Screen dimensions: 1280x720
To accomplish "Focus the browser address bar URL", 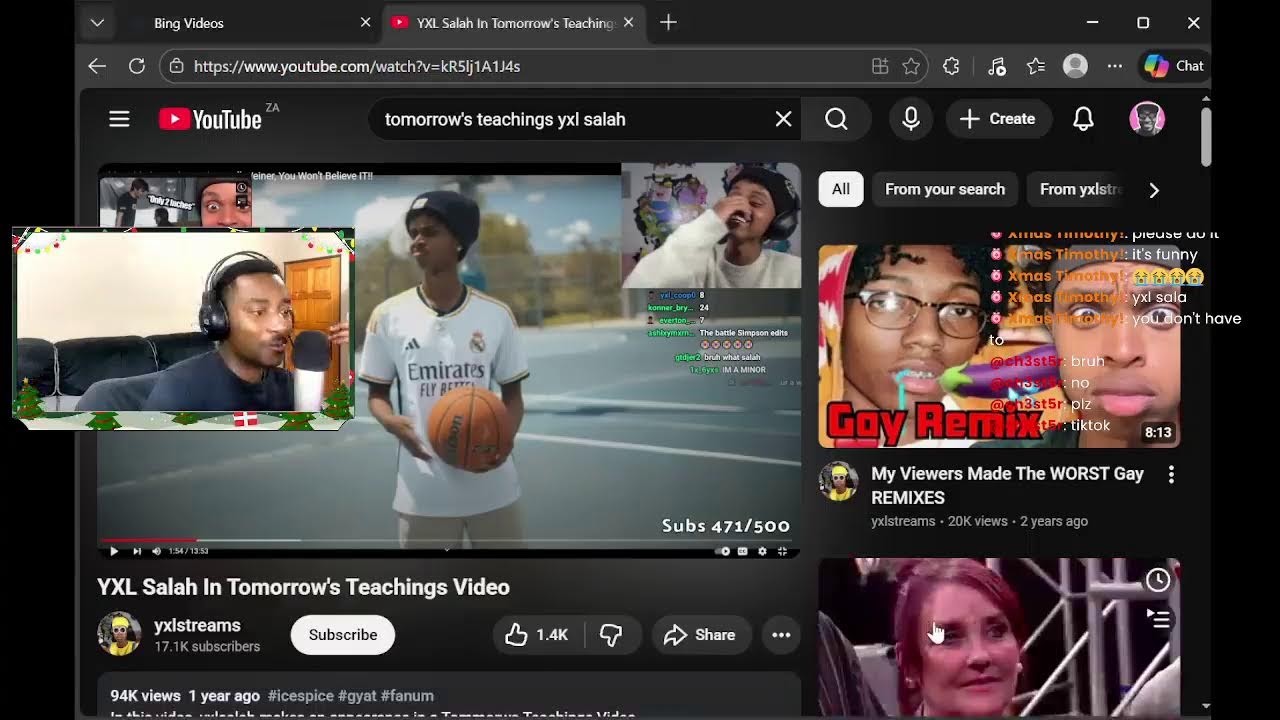I will pyautogui.click(x=357, y=66).
